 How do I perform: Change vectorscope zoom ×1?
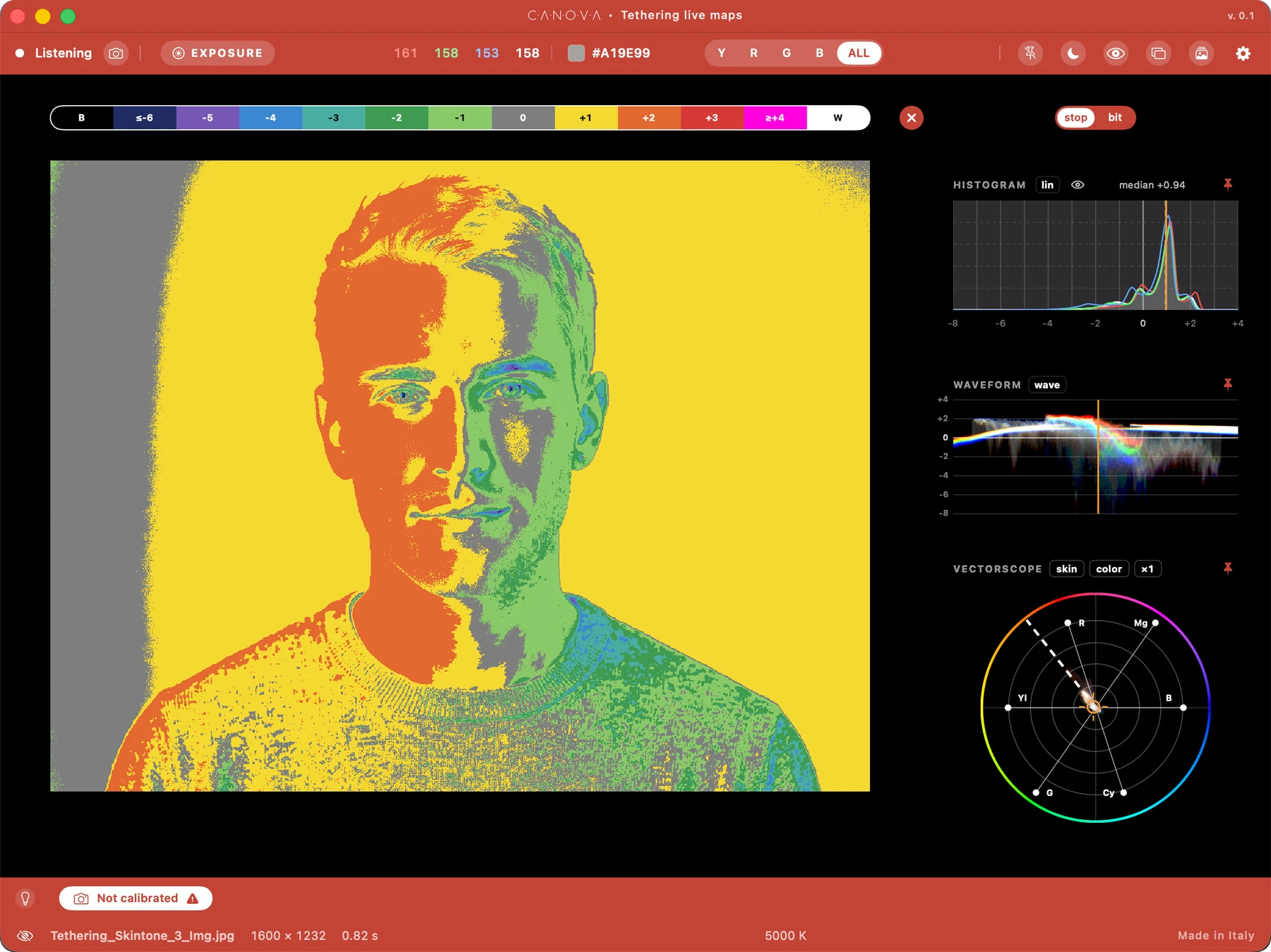pos(1147,569)
